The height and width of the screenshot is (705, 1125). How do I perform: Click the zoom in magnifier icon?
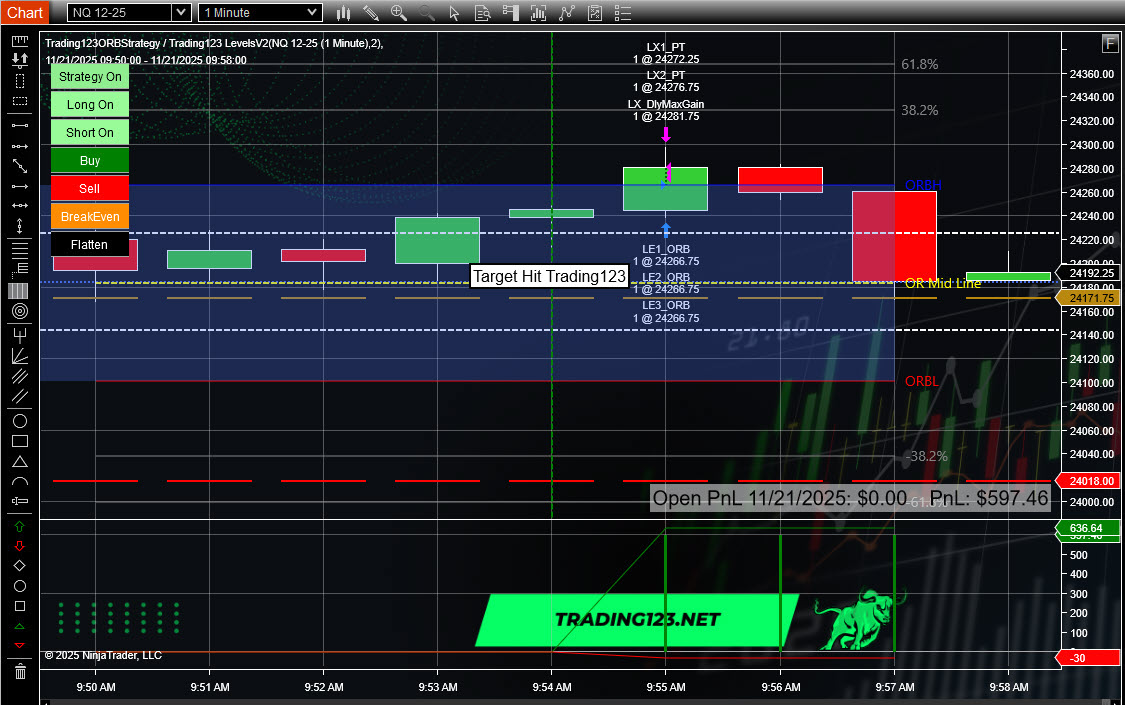point(398,13)
